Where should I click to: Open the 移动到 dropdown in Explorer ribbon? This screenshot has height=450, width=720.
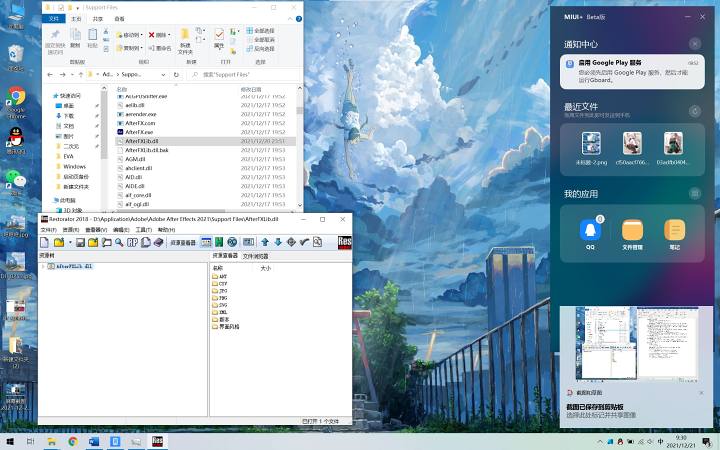coord(129,35)
